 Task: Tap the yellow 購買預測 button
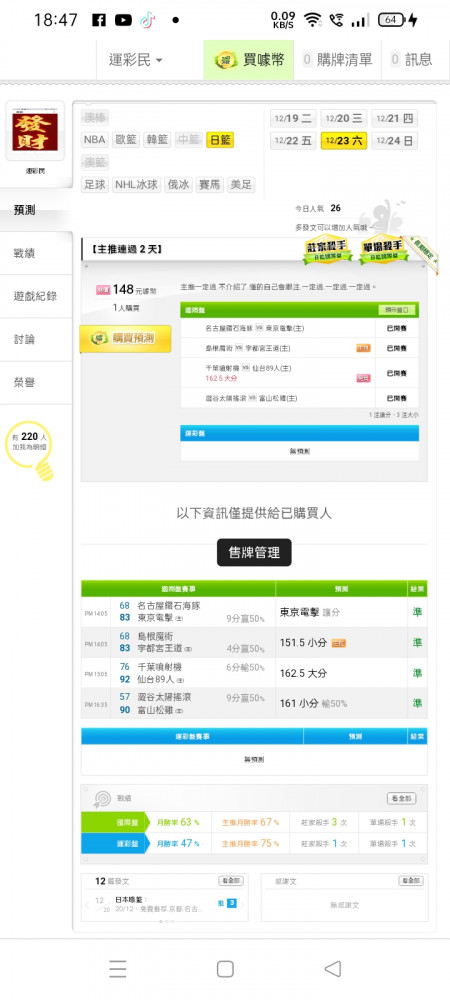coord(125,339)
